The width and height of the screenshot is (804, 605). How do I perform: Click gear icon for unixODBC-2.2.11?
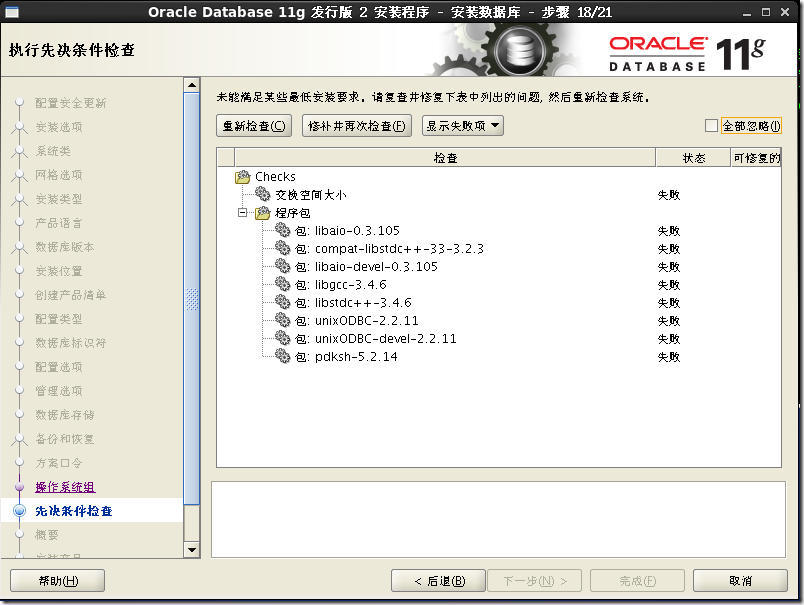click(x=283, y=319)
